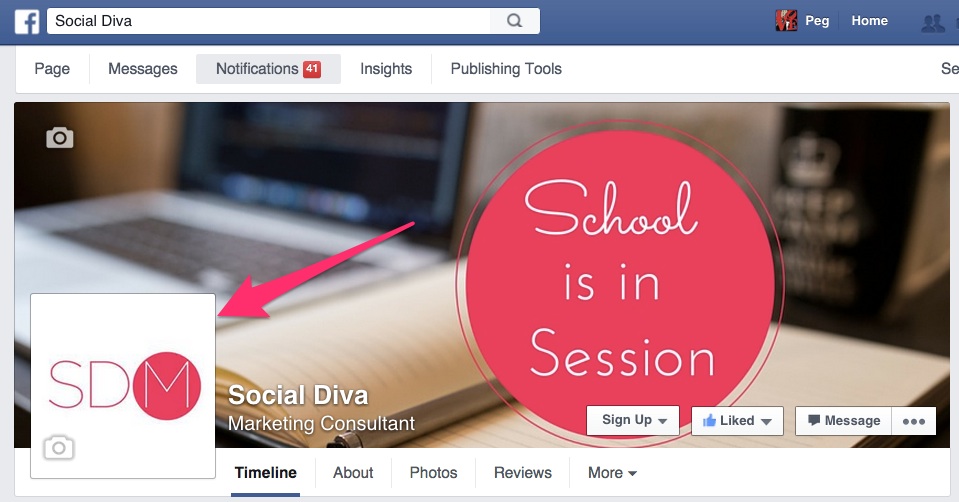
Task: Click the red 41 notifications badge
Action: [x=312, y=69]
